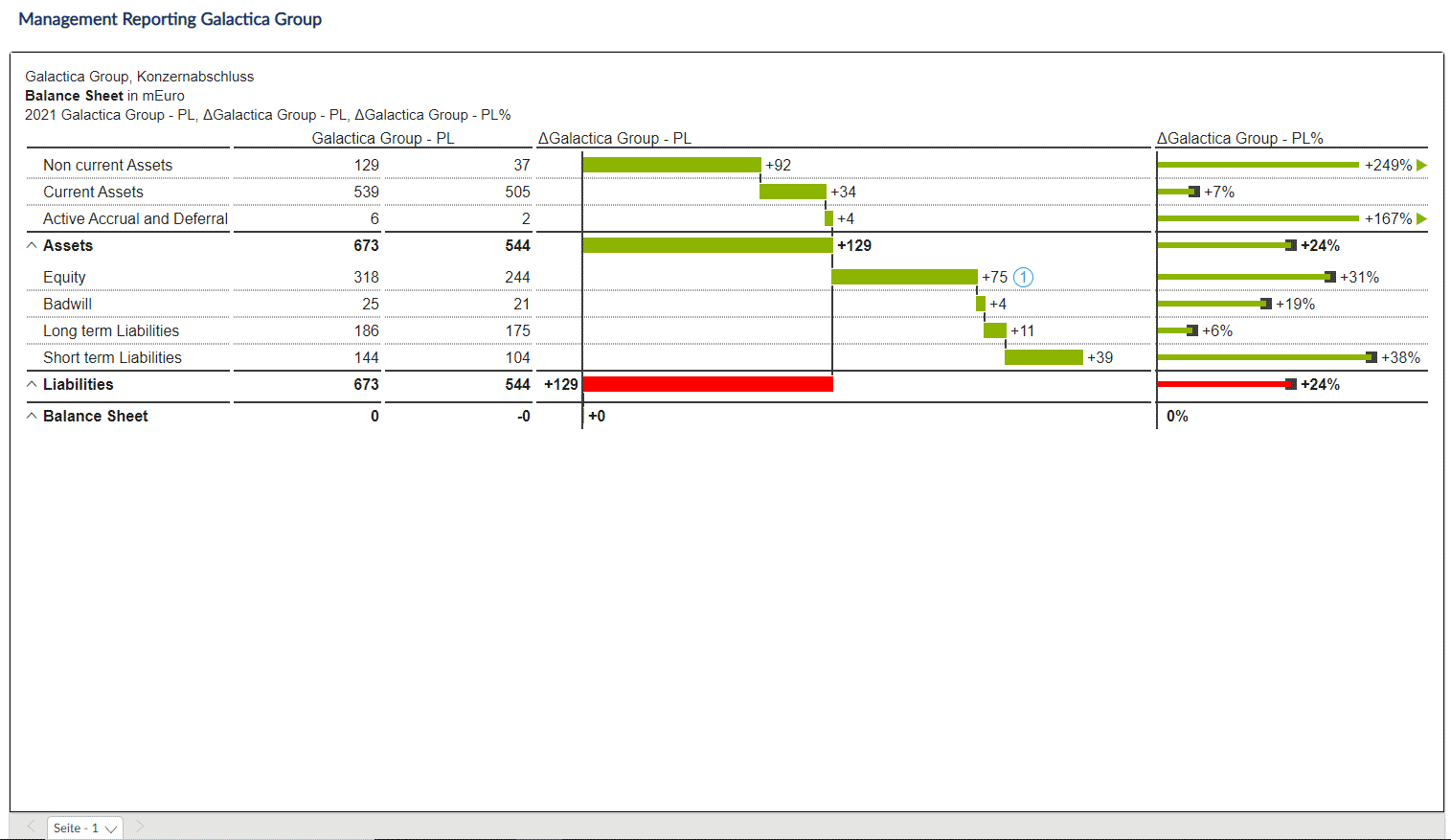
Task: Collapse the Liabilities group chevron
Action: 32,384
